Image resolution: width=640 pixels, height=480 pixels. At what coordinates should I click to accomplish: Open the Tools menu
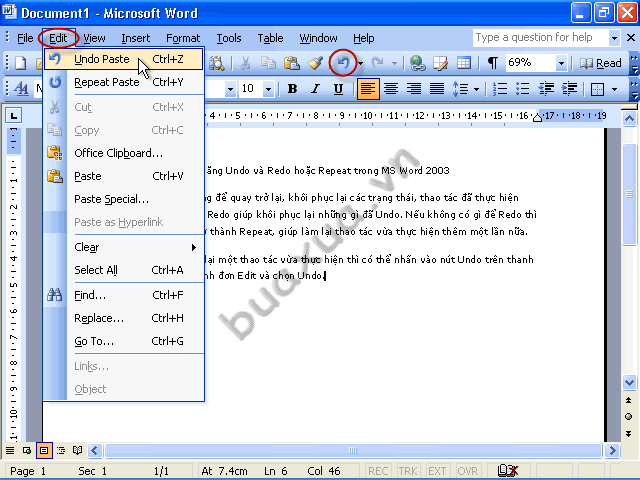229,38
